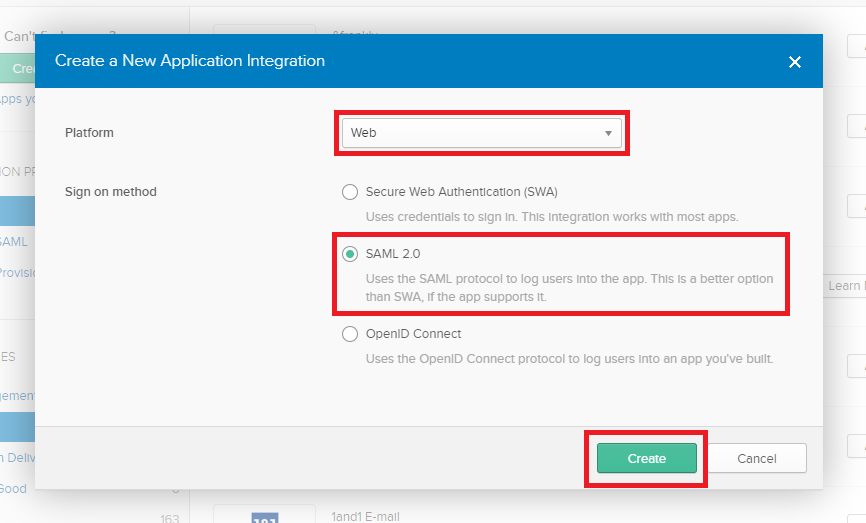Click the OpenID Connect protocol description text
Viewport: 866px width, 523px height.
click(569, 359)
